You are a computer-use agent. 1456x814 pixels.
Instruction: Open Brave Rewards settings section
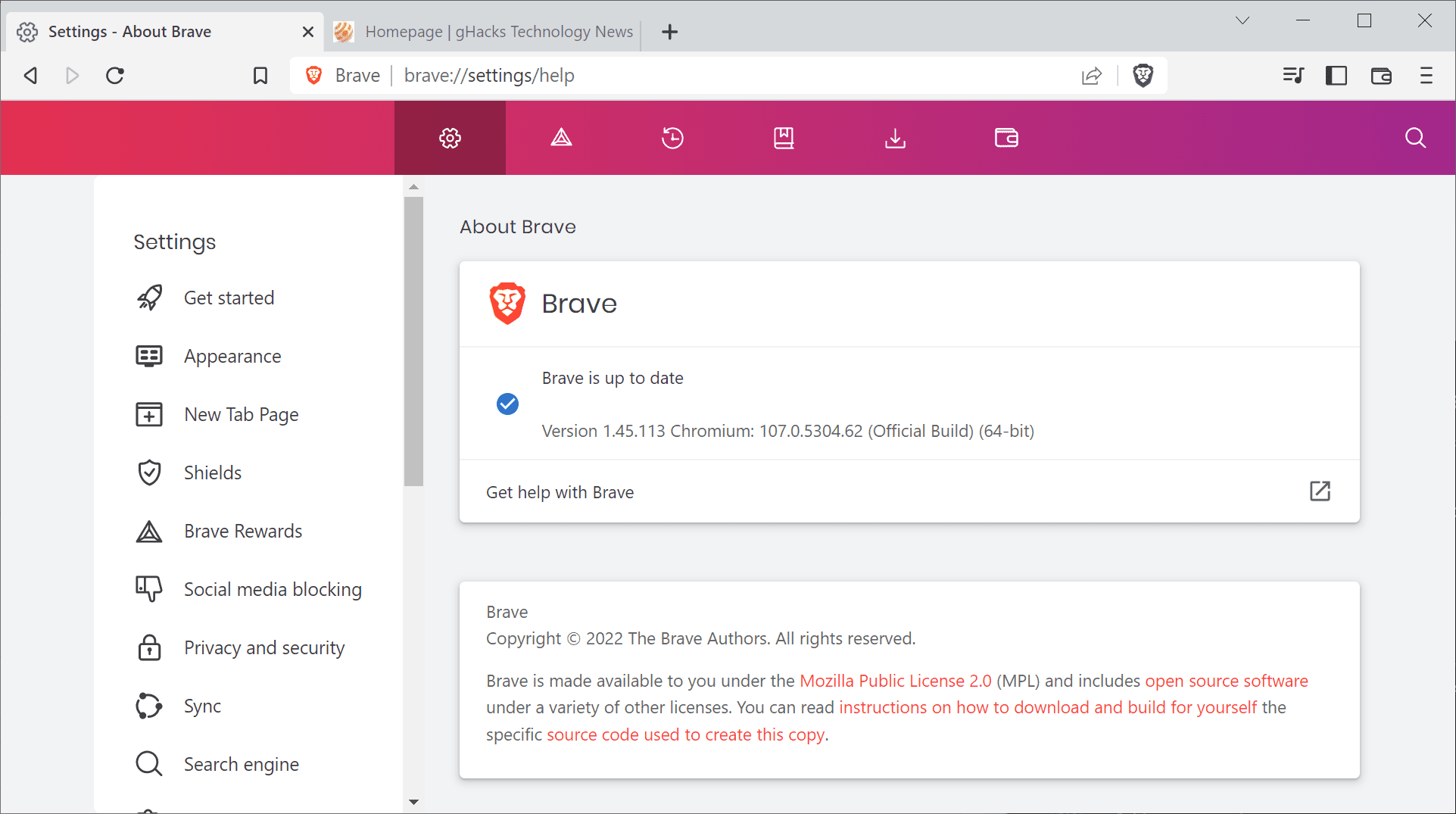pos(243,531)
